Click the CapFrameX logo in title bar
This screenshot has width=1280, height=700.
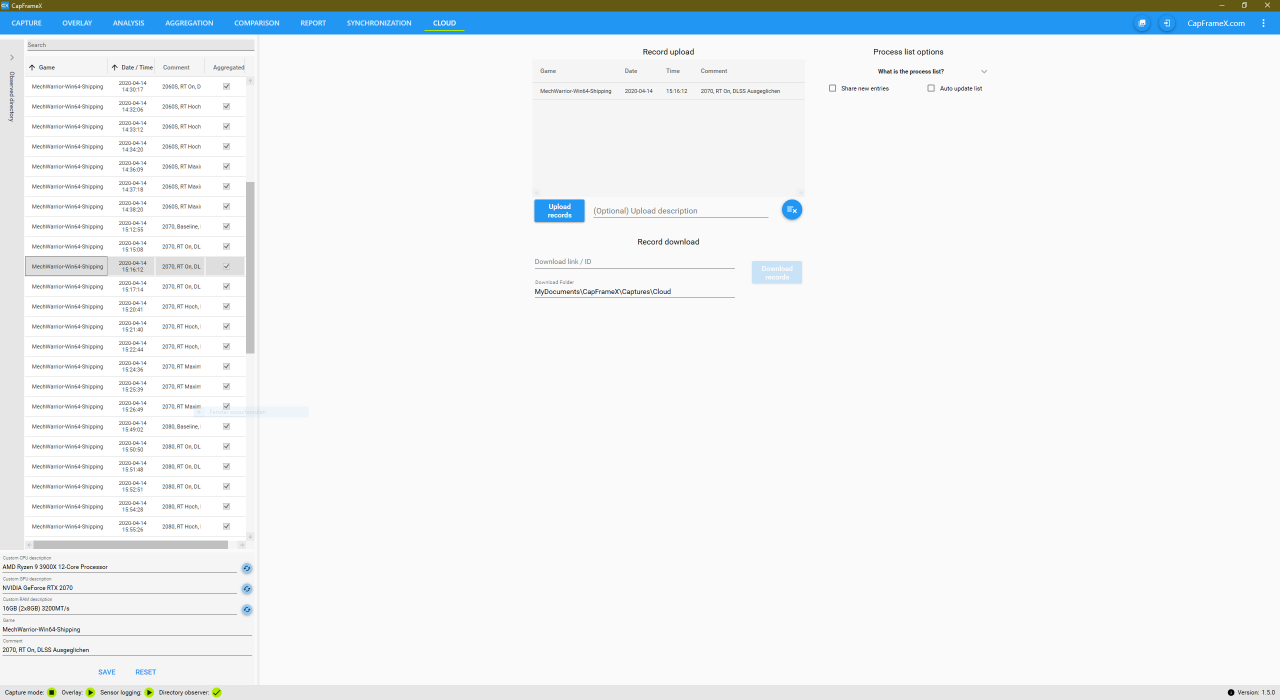[5, 5]
